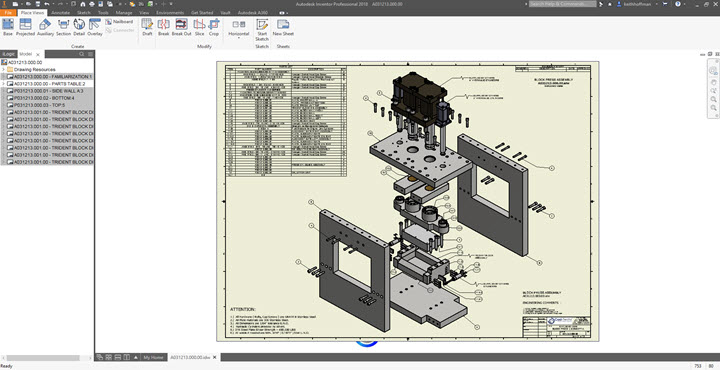Choose the Auxiliary view tool
This screenshot has width=720, height=370.
45,28
